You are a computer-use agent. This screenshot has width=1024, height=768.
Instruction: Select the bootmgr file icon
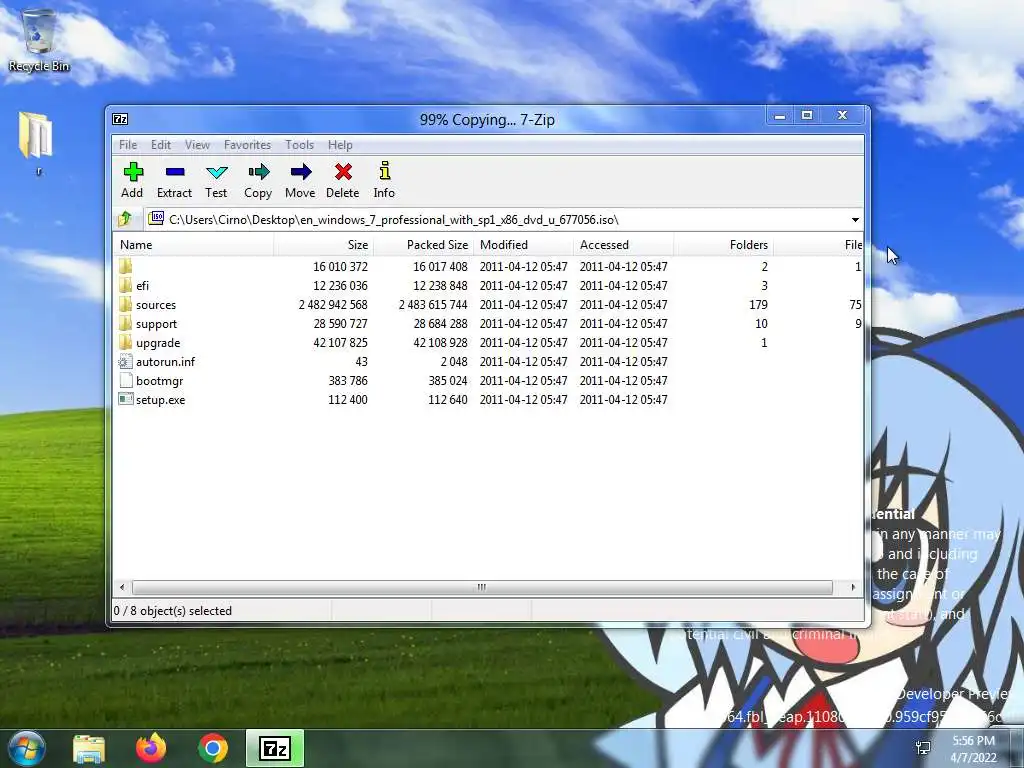pos(125,380)
